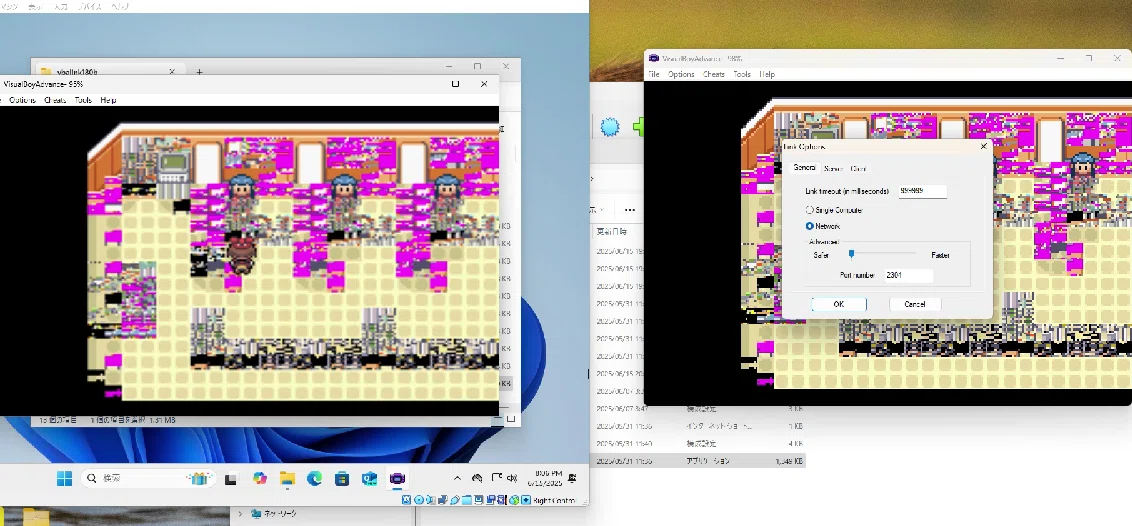Image resolution: width=1132 pixels, height=526 pixels.
Task: Open Task View from the taskbar
Action: pos(231,478)
